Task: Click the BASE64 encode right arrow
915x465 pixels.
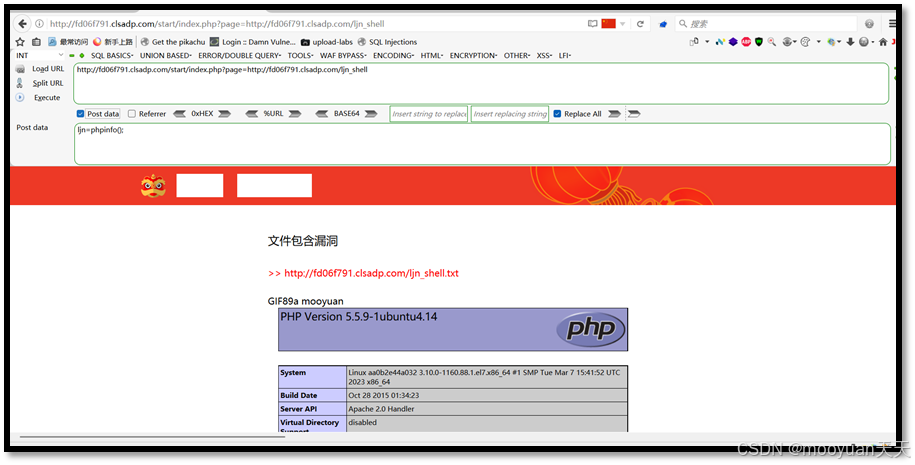Action: point(371,114)
